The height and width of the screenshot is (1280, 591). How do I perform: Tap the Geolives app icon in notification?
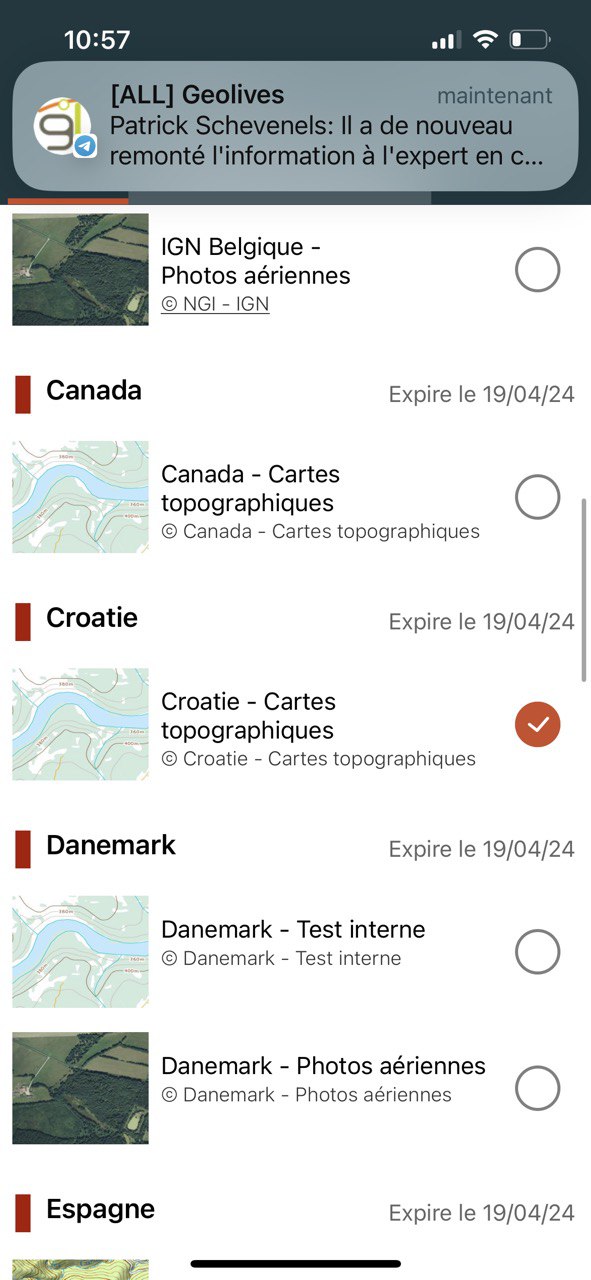click(64, 128)
